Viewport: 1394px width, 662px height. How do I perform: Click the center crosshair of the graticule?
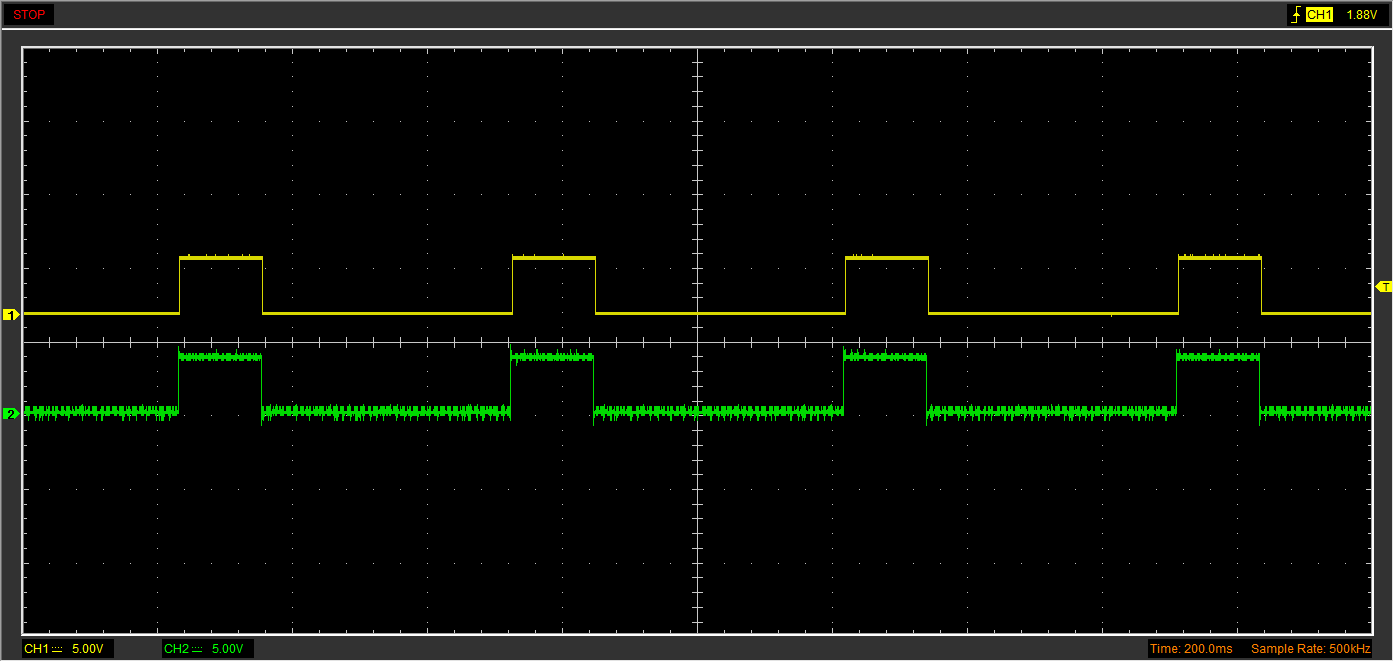click(697, 342)
